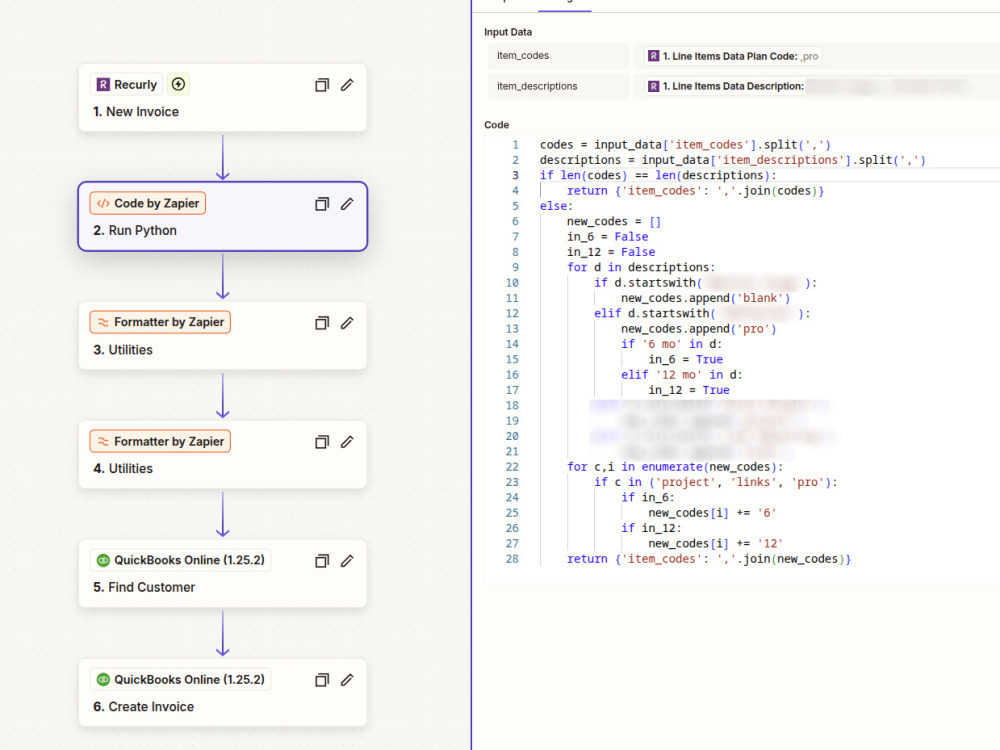
Task: Click the instant trigger lightning icon on step 1
Action: 179,84
